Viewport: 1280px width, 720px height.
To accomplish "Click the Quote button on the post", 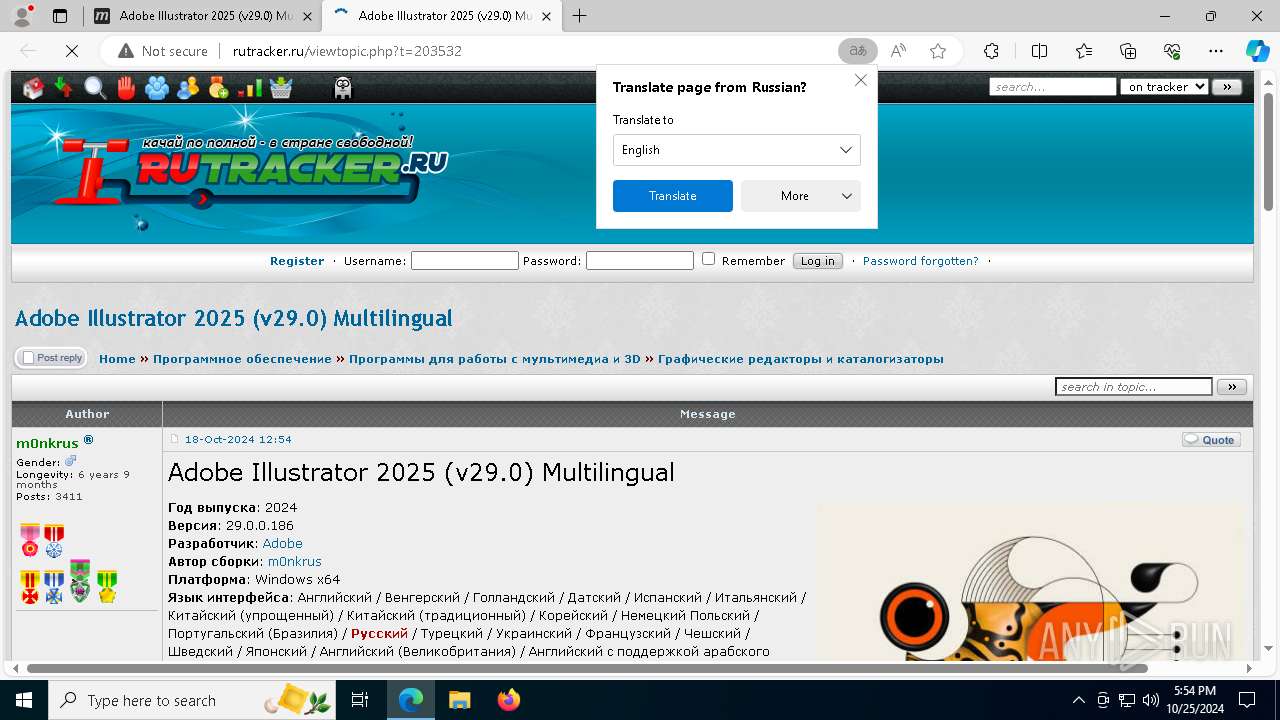I will coord(1211,440).
